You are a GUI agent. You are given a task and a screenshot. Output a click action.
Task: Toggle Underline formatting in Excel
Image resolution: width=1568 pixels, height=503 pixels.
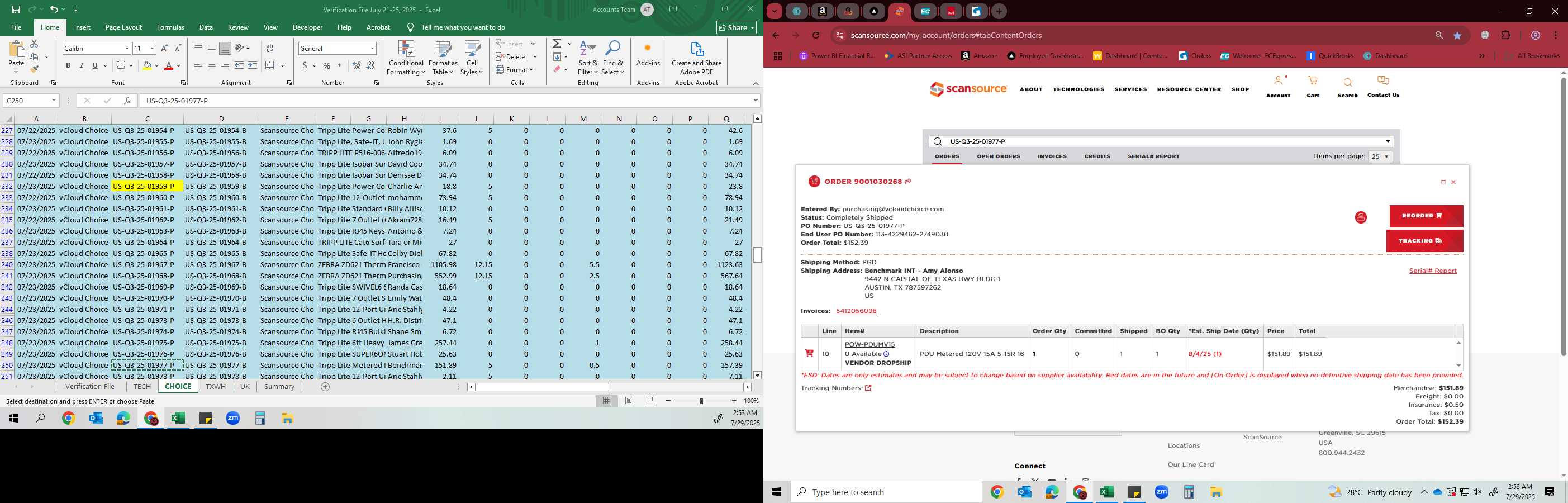point(95,65)
